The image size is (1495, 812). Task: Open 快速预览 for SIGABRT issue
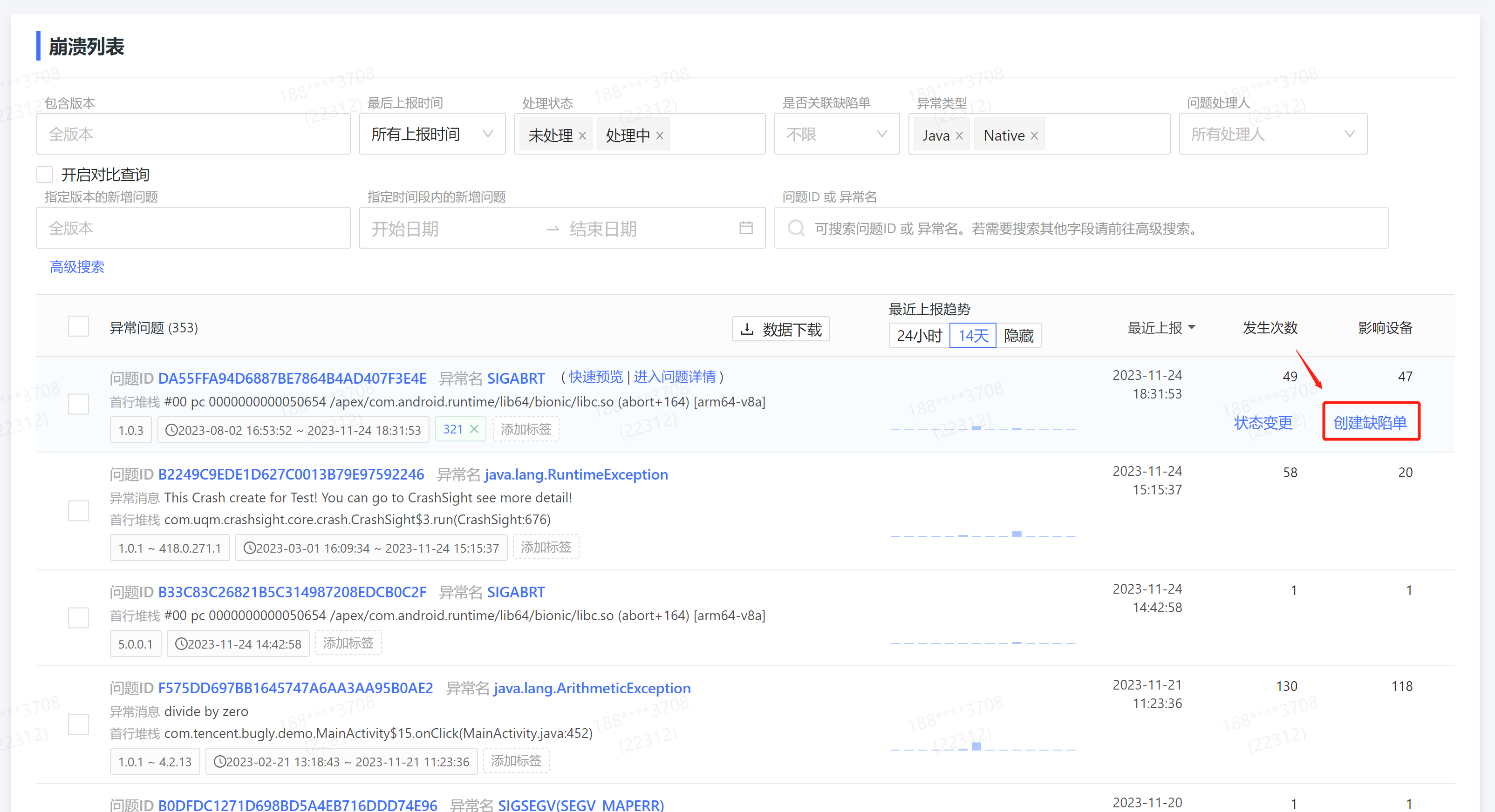tap(595, 377)
